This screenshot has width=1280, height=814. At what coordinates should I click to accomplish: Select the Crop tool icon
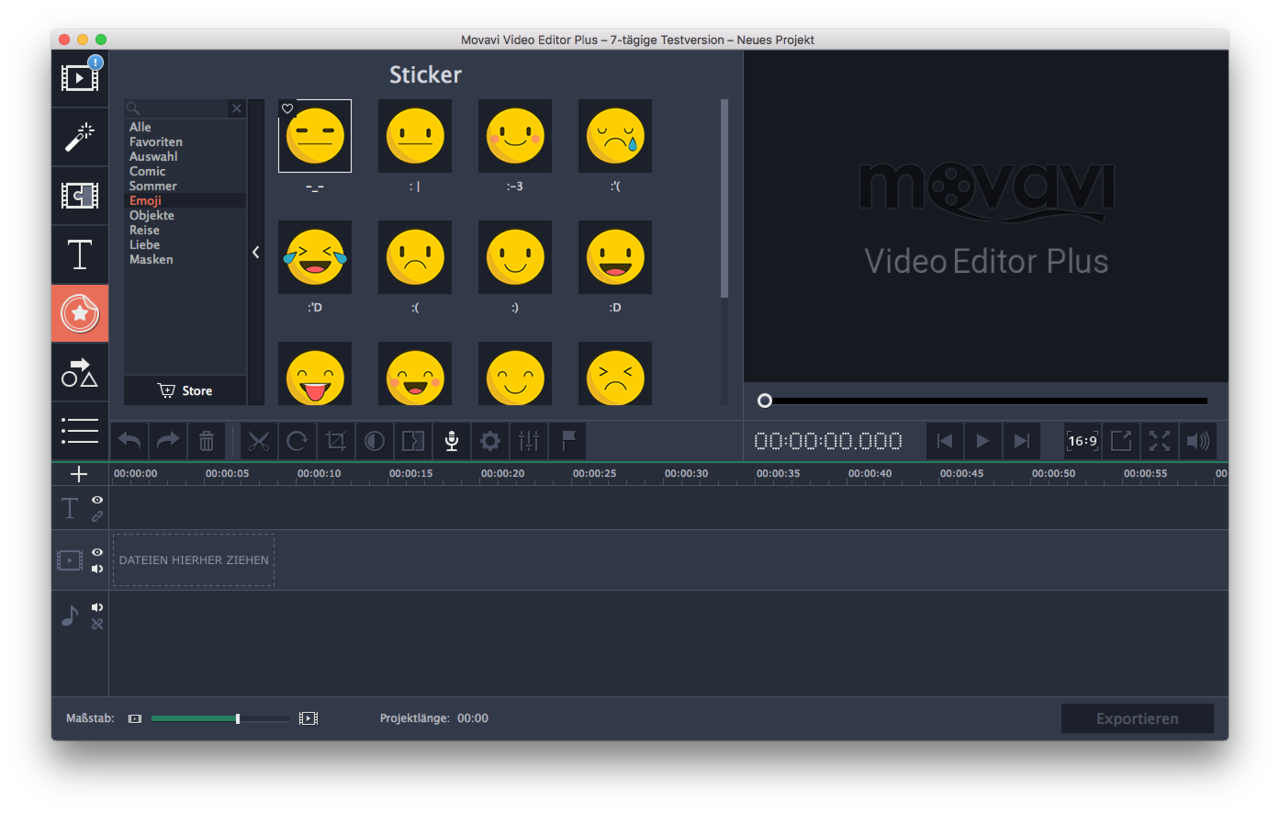[336, 441]
